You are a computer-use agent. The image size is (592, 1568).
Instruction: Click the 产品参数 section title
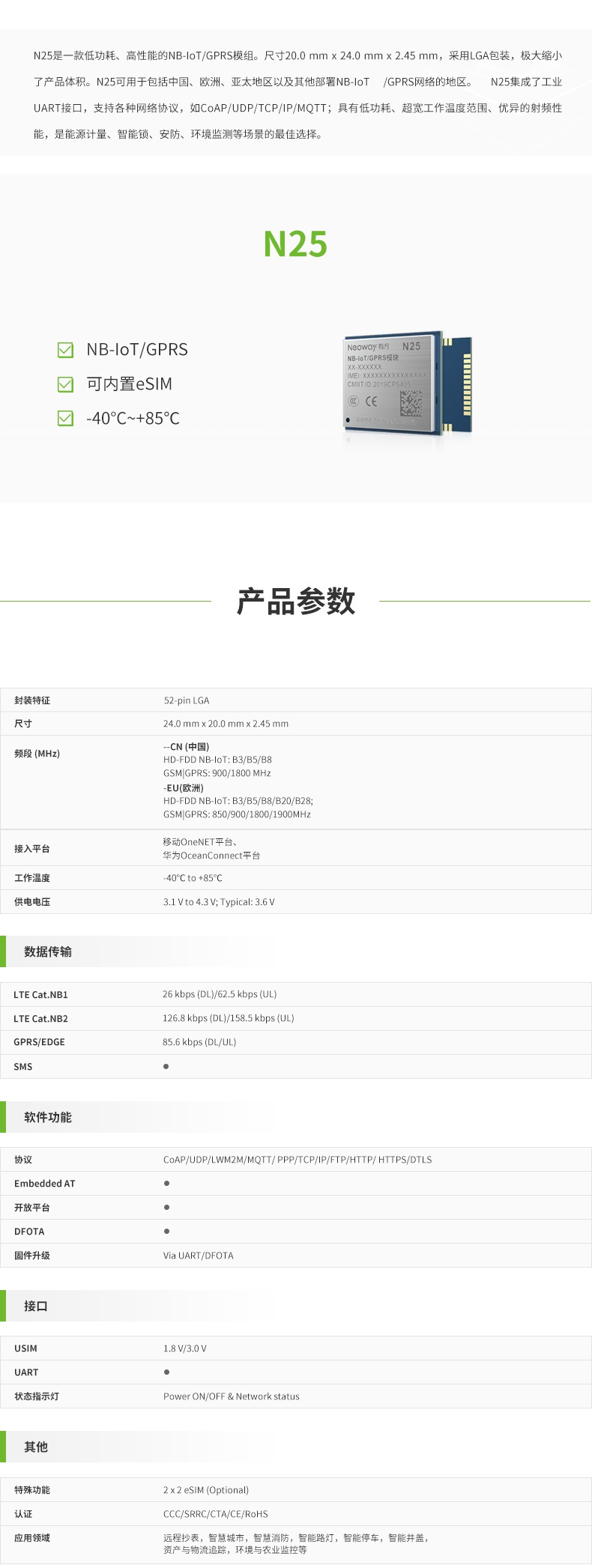(x=296, y=602)
